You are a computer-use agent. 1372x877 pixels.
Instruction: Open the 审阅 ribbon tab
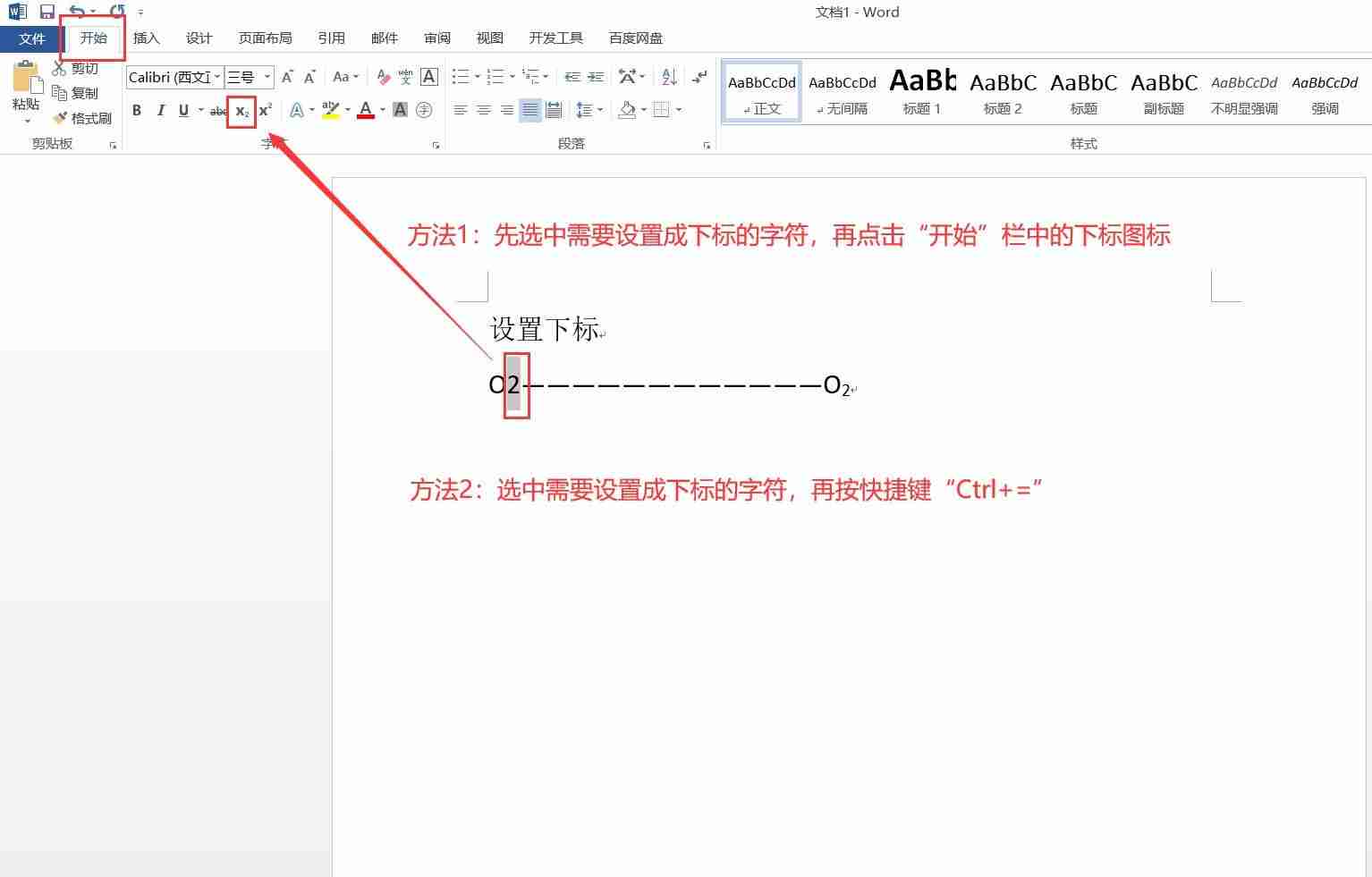pyautogui.click(x=436, y=38)
